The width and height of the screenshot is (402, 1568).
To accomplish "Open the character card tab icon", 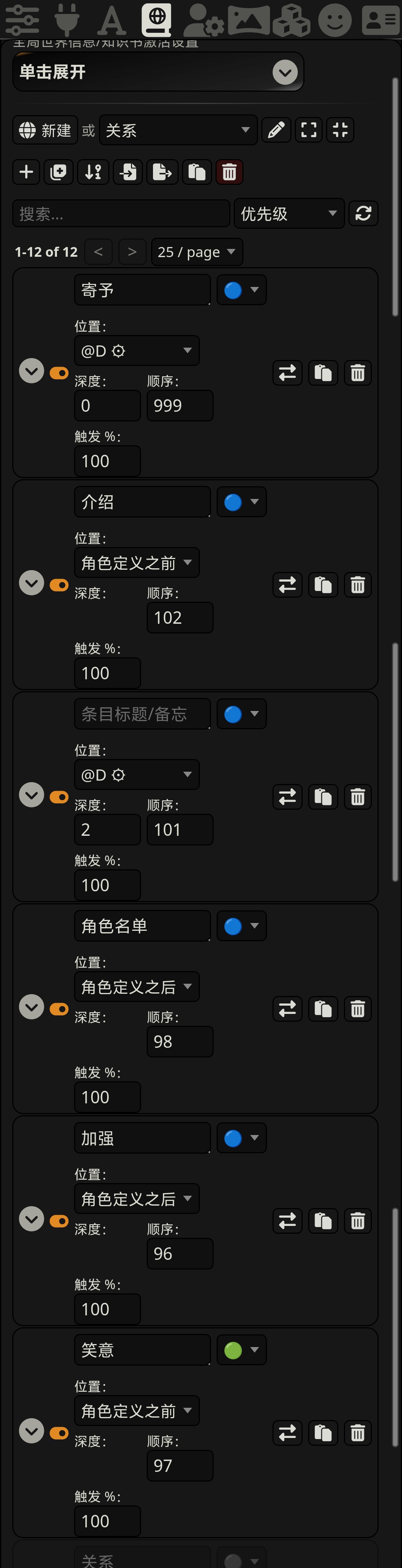I will tap(380, 19).
